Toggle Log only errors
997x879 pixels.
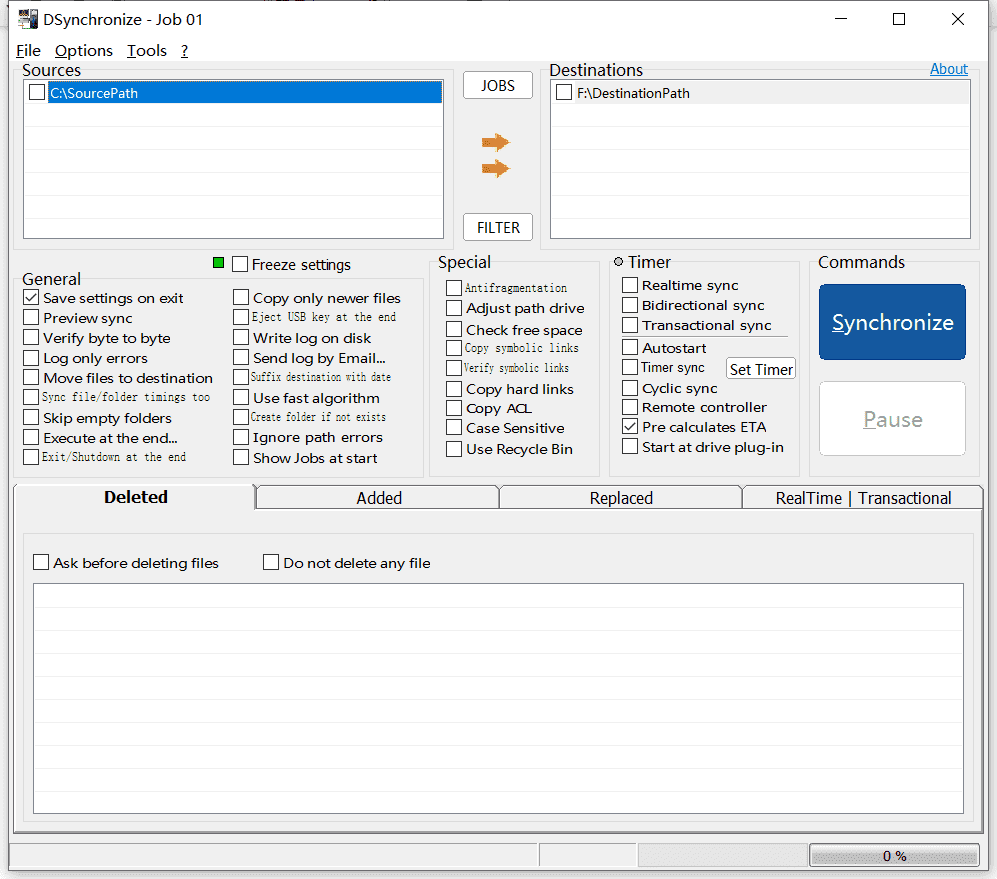point(31,357)
